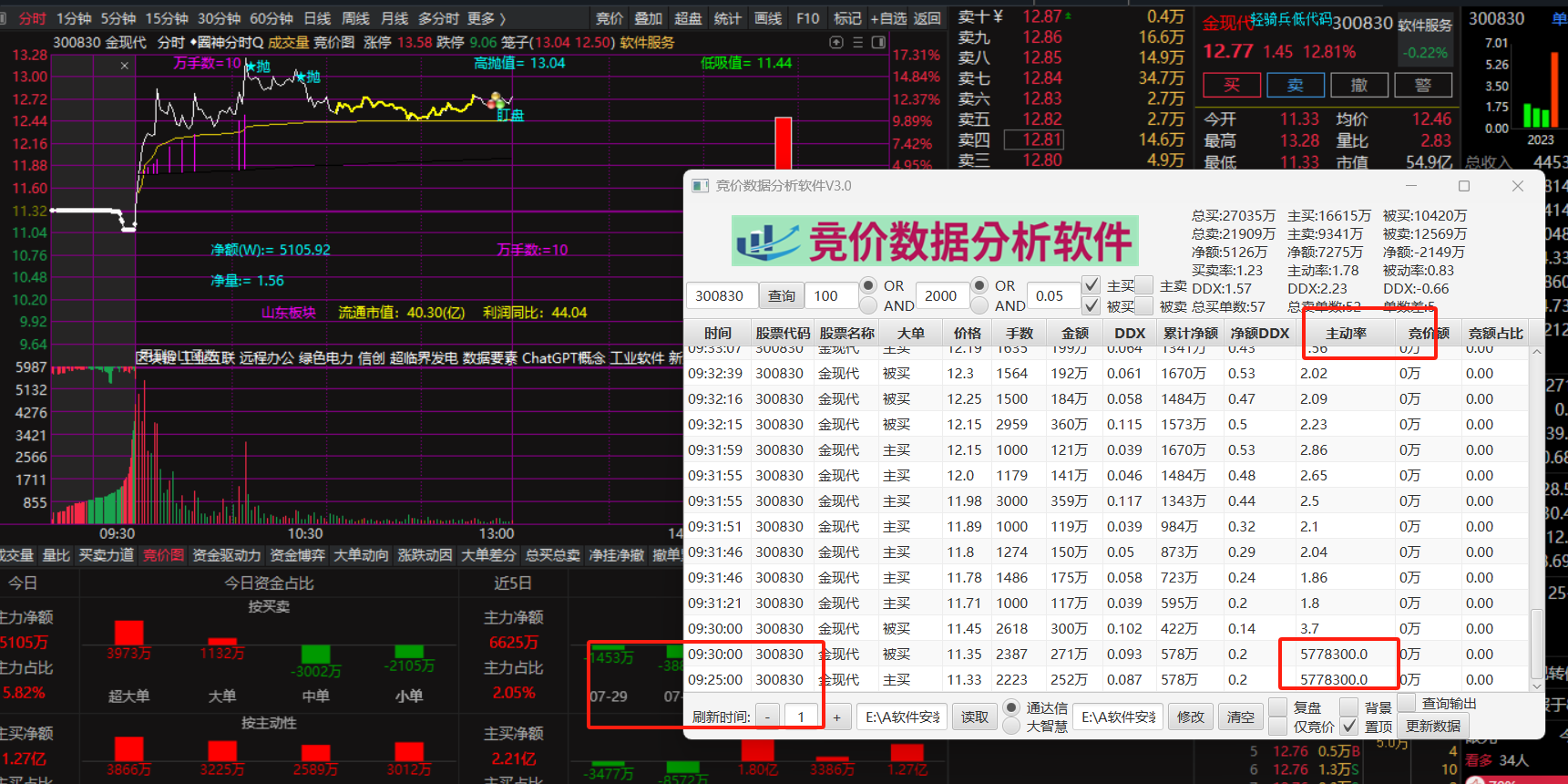This screenshot has width=1568, height=784.
Task: Select the 分时 tab
Action: (x=33, y=18)
